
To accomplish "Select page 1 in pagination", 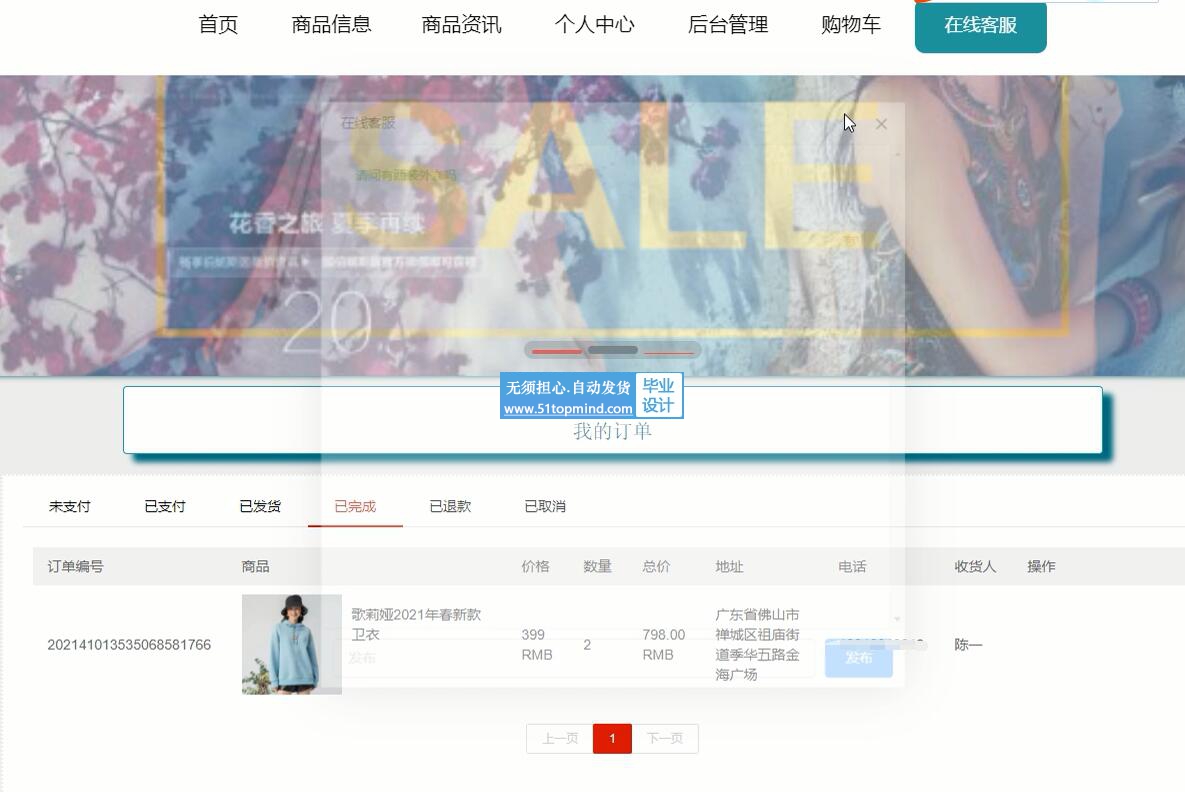I will click(612, 738).
